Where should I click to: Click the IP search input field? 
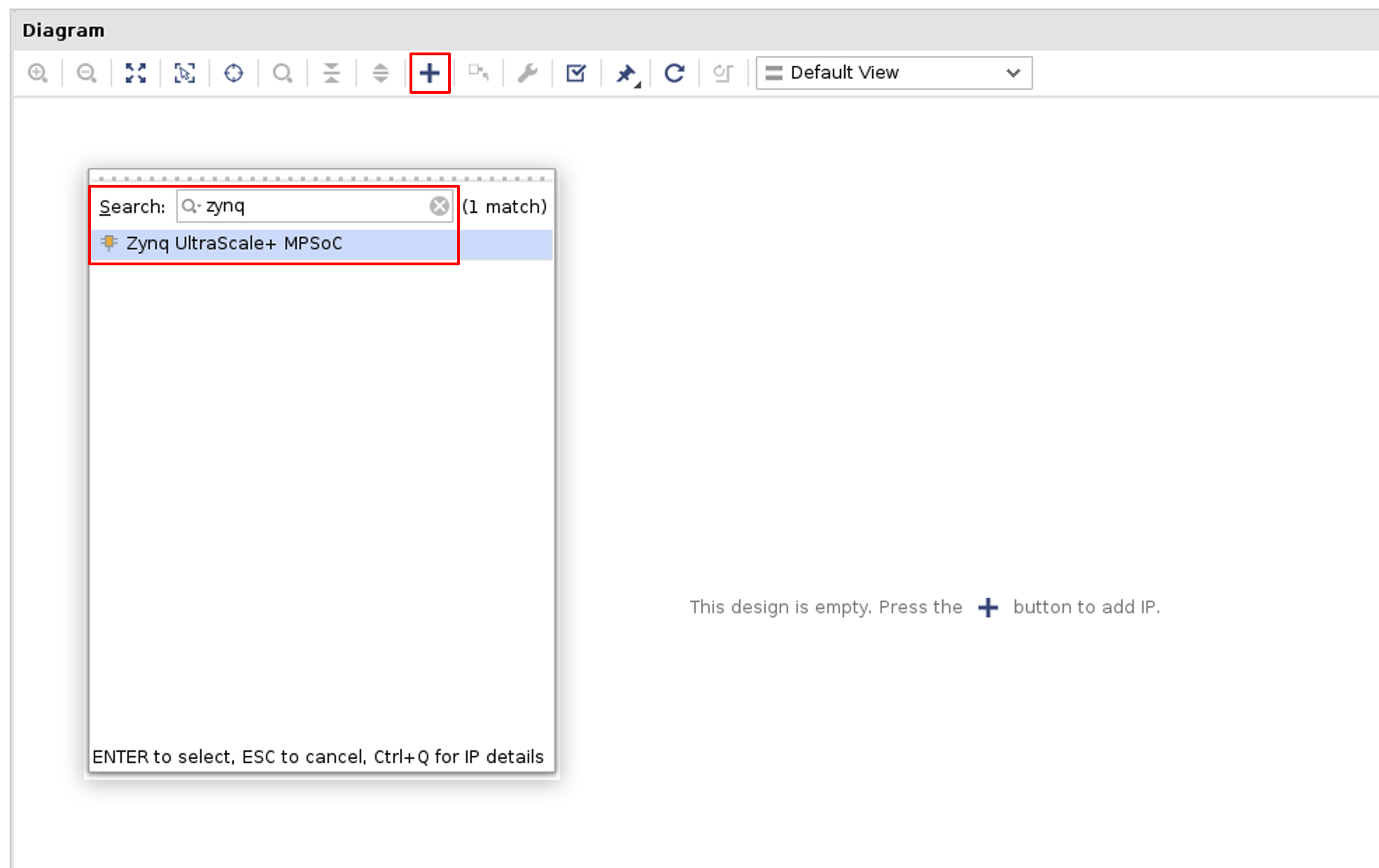pyautogui.click(x=315, y=206)
